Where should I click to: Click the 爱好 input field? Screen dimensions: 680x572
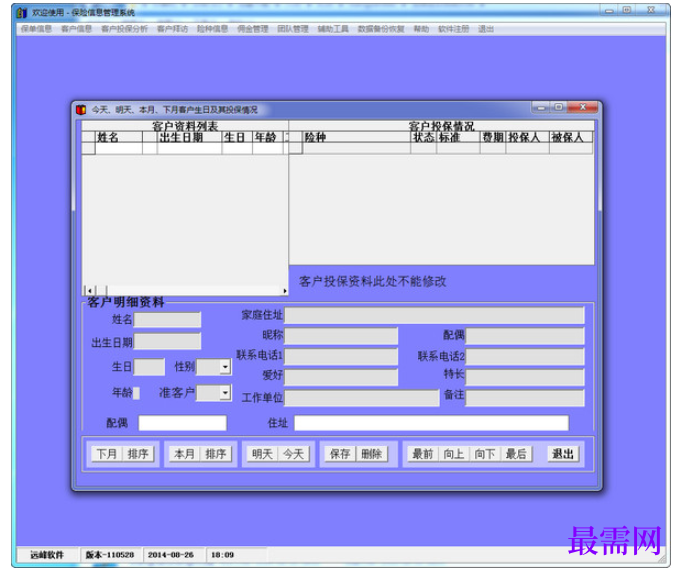[341, 377]
